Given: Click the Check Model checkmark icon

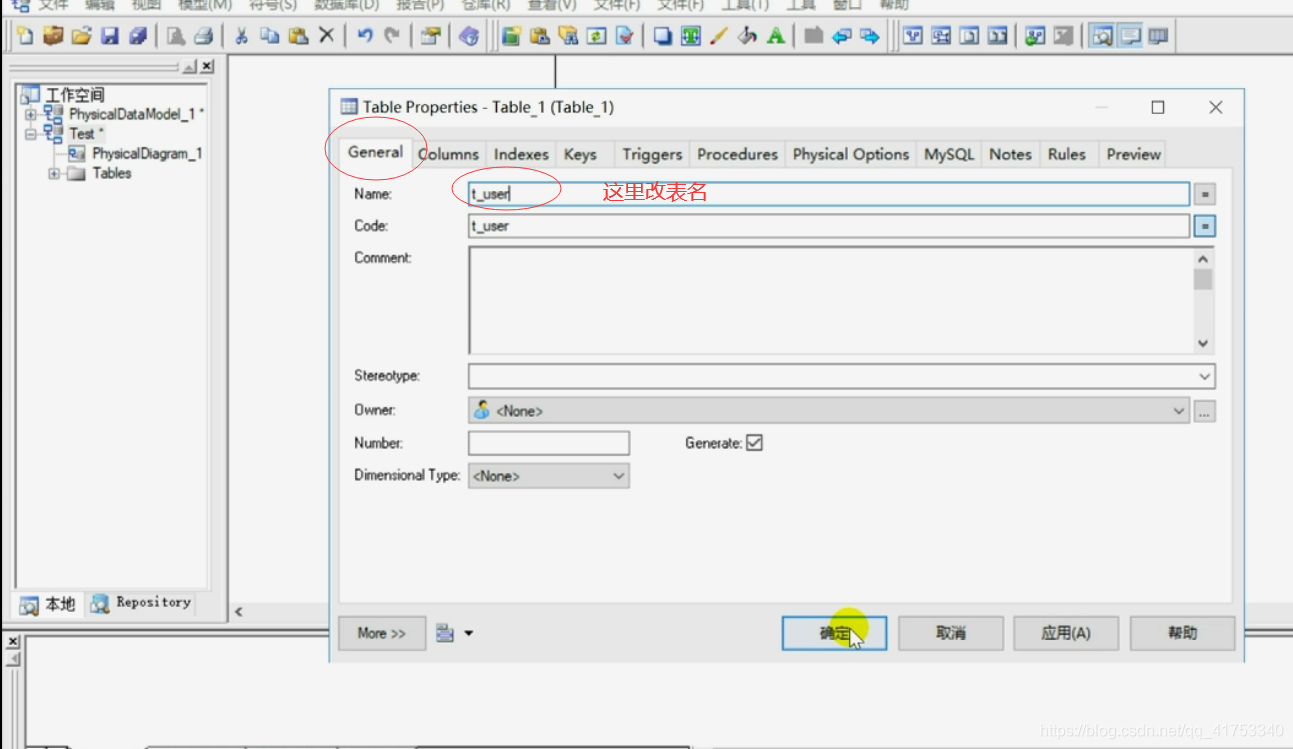Looking at the screenshot, I should [625, 36].
